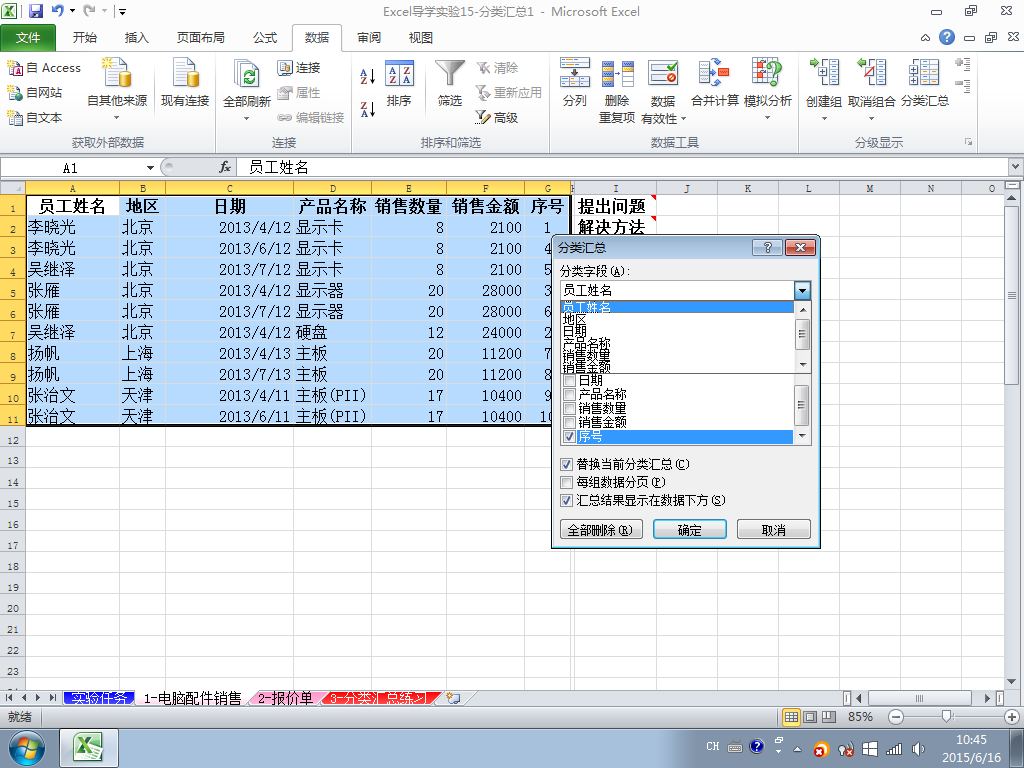This screenshot has width=1024, height=768.
Task: Uncheck the 序号 checkbox in subtotal list
Action: (569, 437)
